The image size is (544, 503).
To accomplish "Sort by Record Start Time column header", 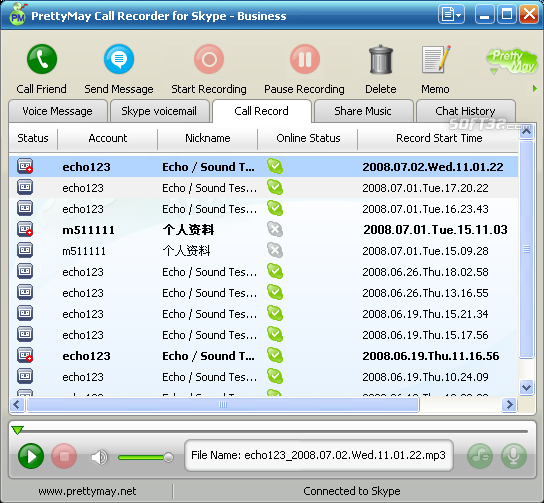I will pyautogui.click(x=439, y=138).
